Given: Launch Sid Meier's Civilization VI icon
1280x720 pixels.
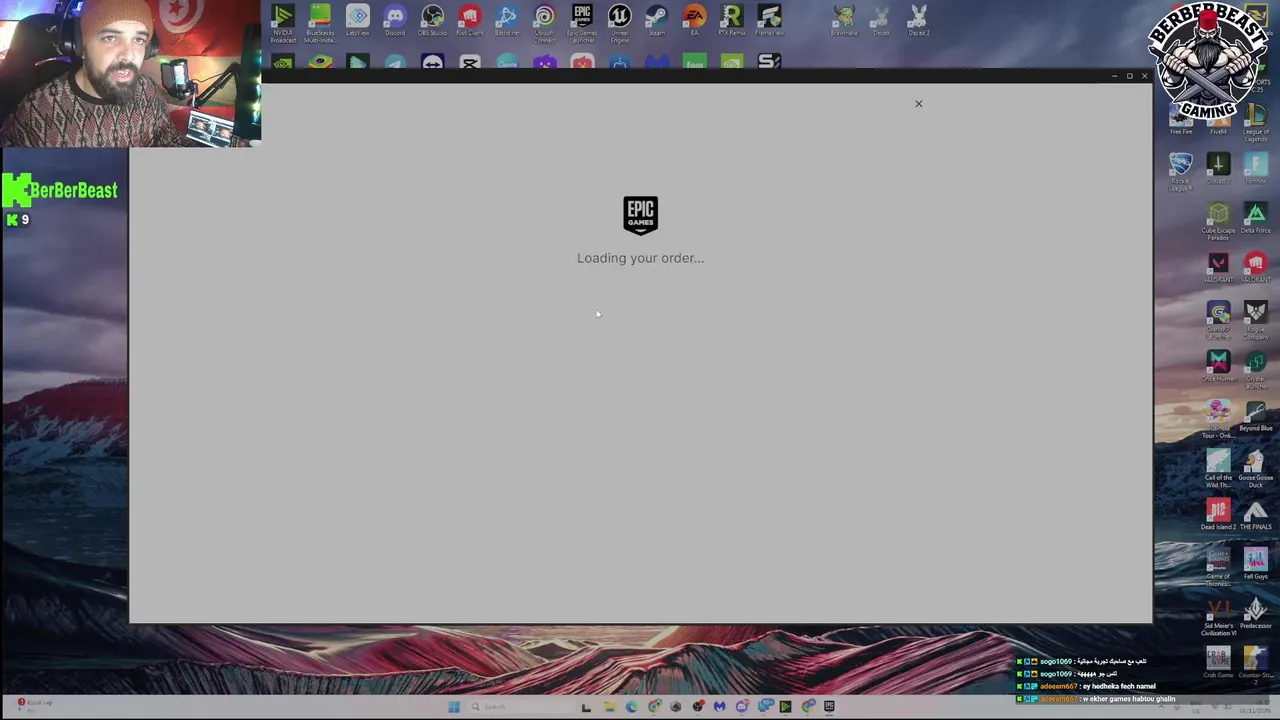Looking at the screenshot, I should tap(1218, 617).
